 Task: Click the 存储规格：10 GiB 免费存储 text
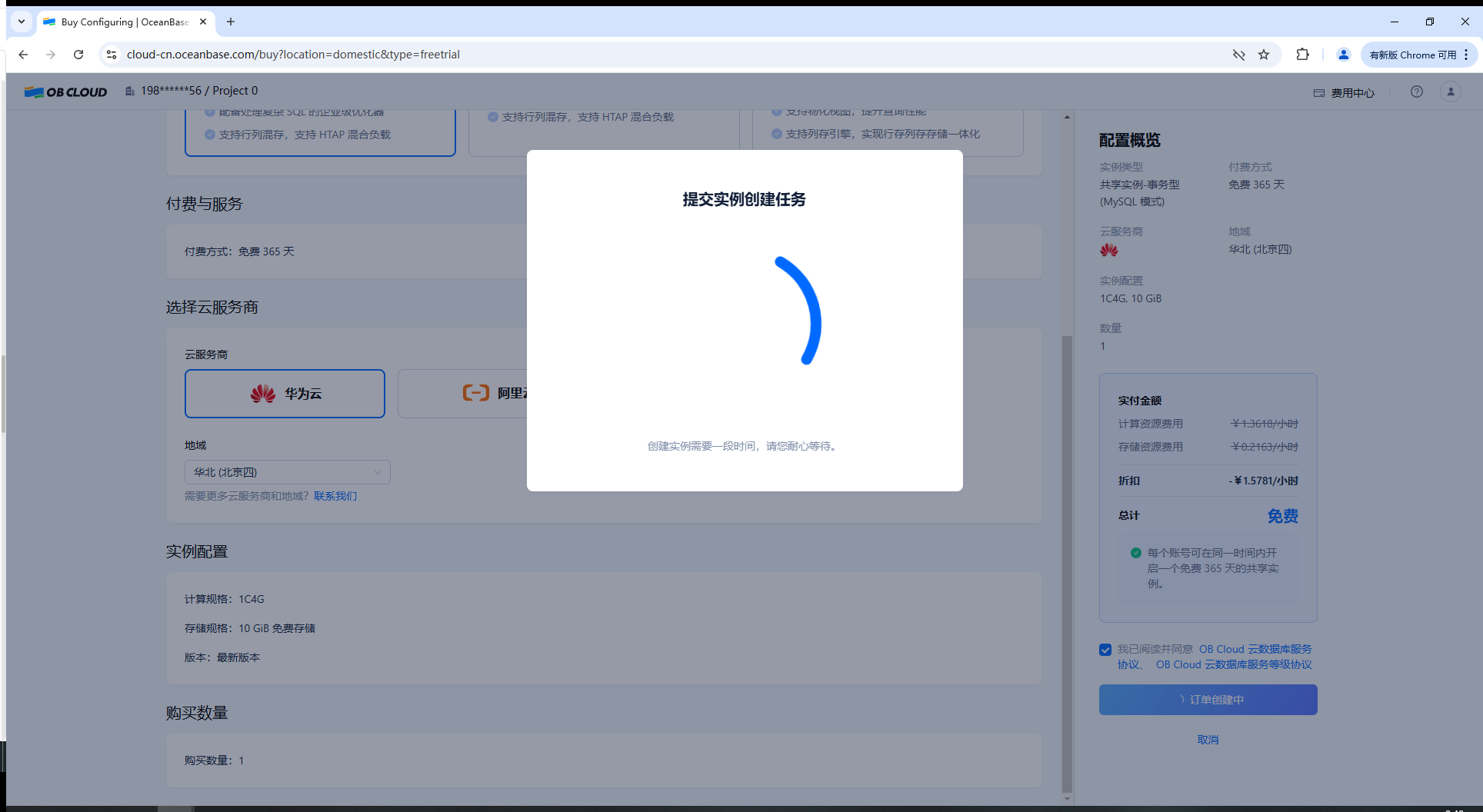[x=250, y=628]
